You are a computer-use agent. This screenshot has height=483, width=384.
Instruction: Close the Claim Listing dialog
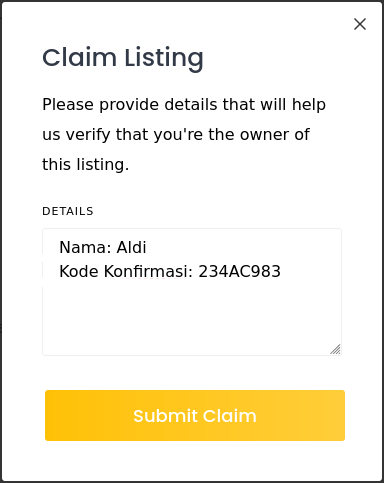coord(360,24)
